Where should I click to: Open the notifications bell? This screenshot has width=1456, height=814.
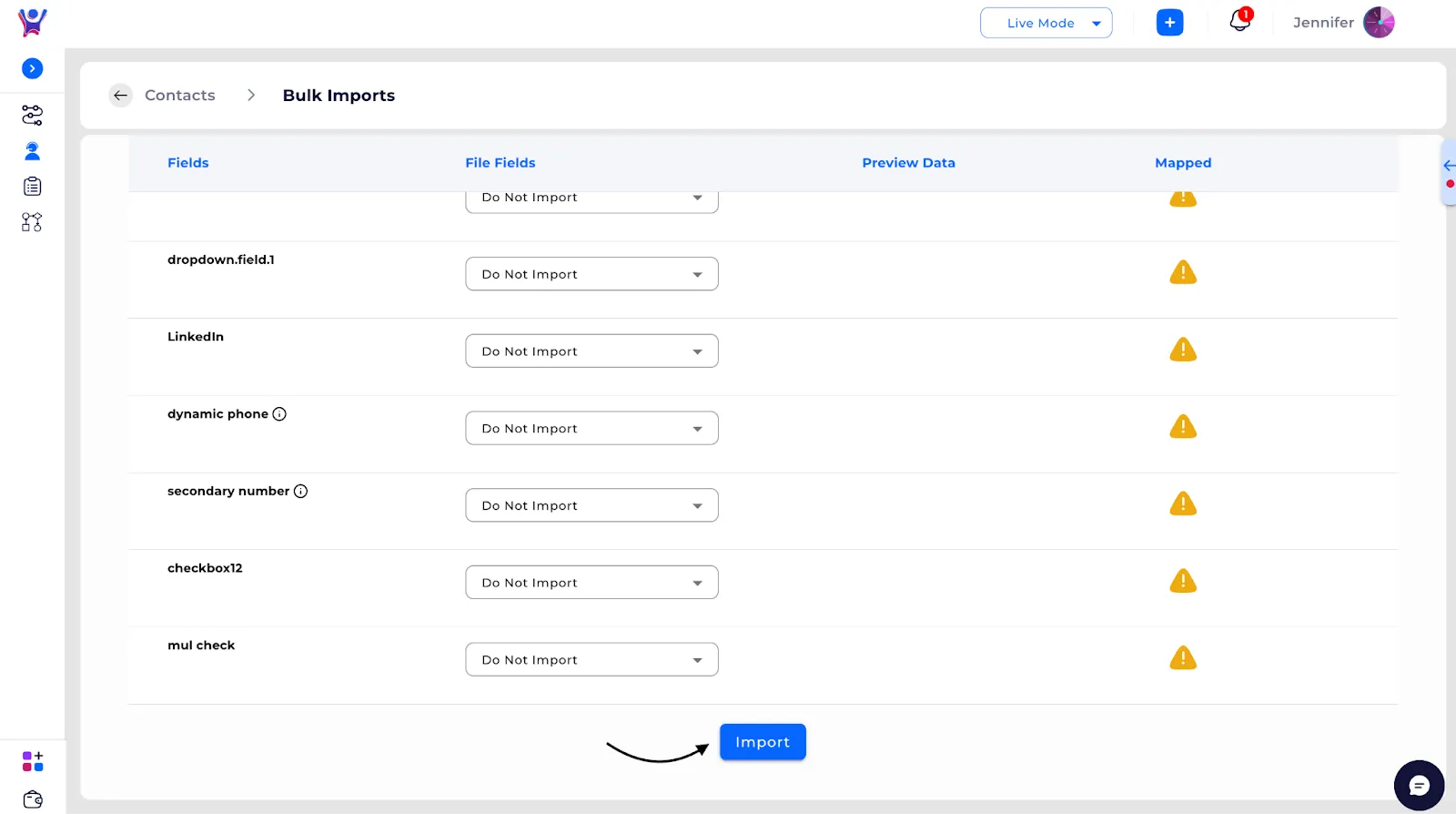(x=1239, y=21)
